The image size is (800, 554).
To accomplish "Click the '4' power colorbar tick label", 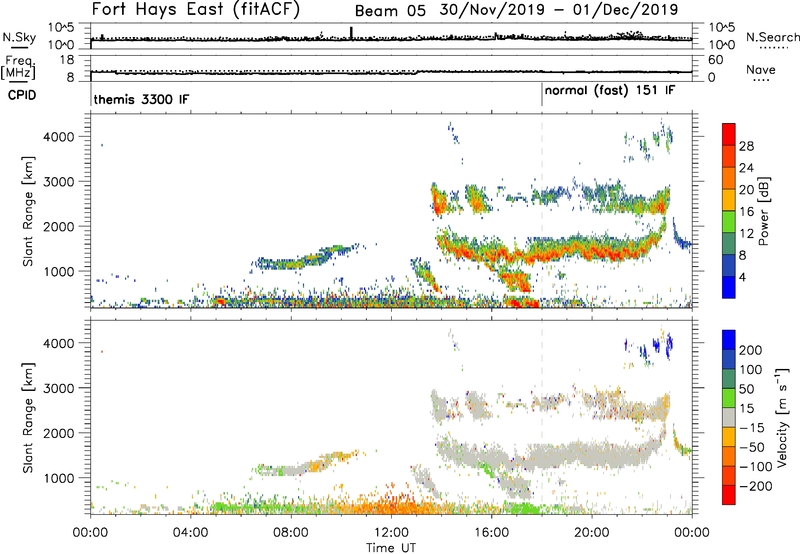I will (x=742, y=277).
